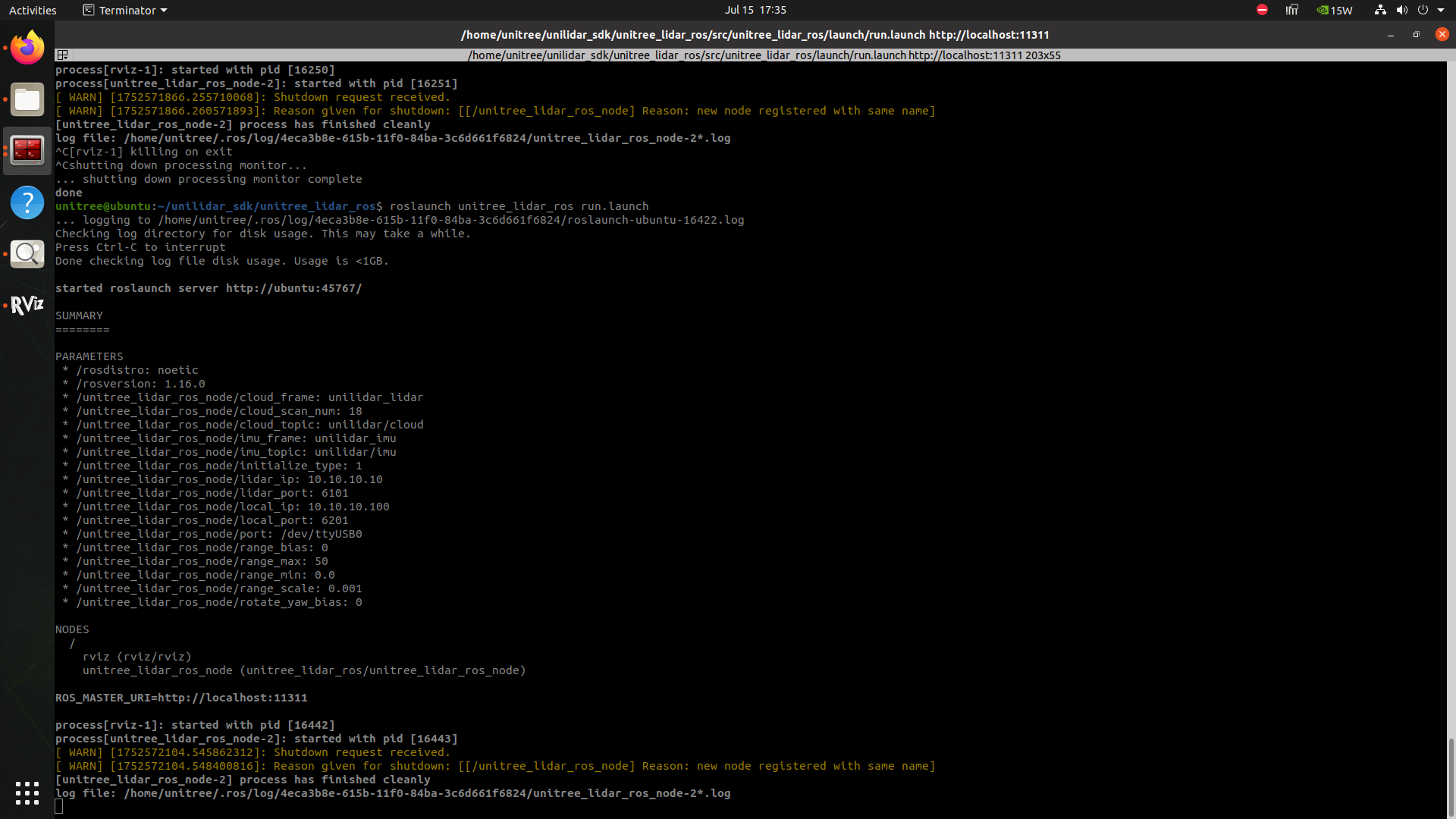
Task: Click the latest 'Shutdown request received' warning
Action: 253,752
